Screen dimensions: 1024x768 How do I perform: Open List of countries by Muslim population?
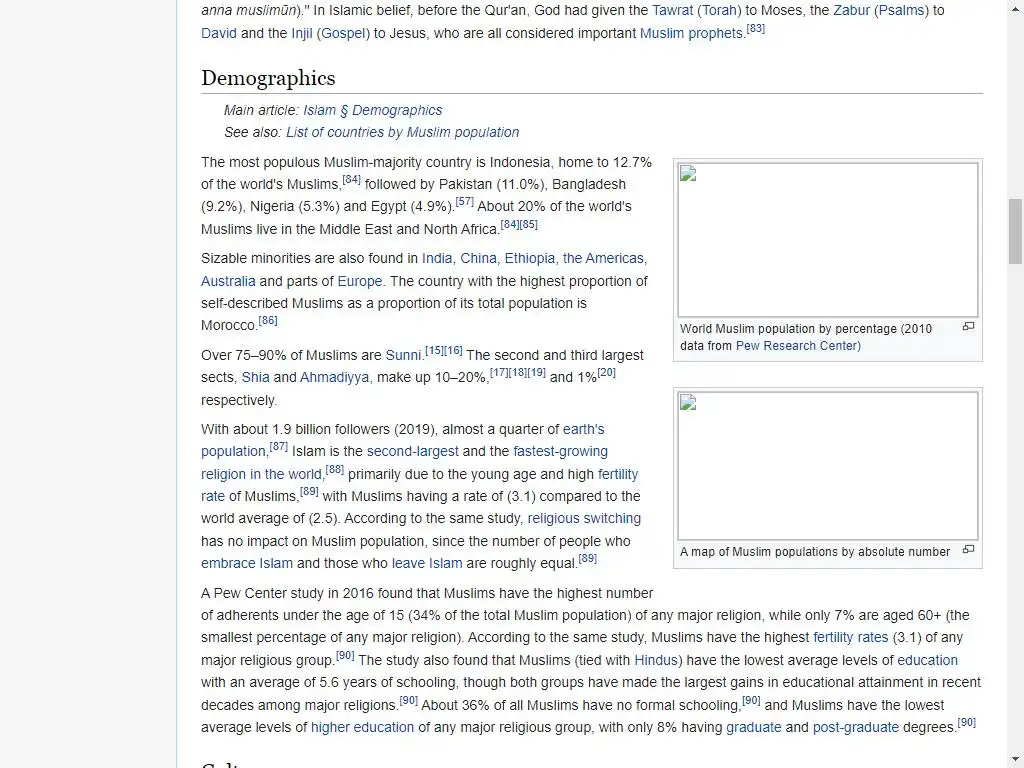tap(402, 133)
